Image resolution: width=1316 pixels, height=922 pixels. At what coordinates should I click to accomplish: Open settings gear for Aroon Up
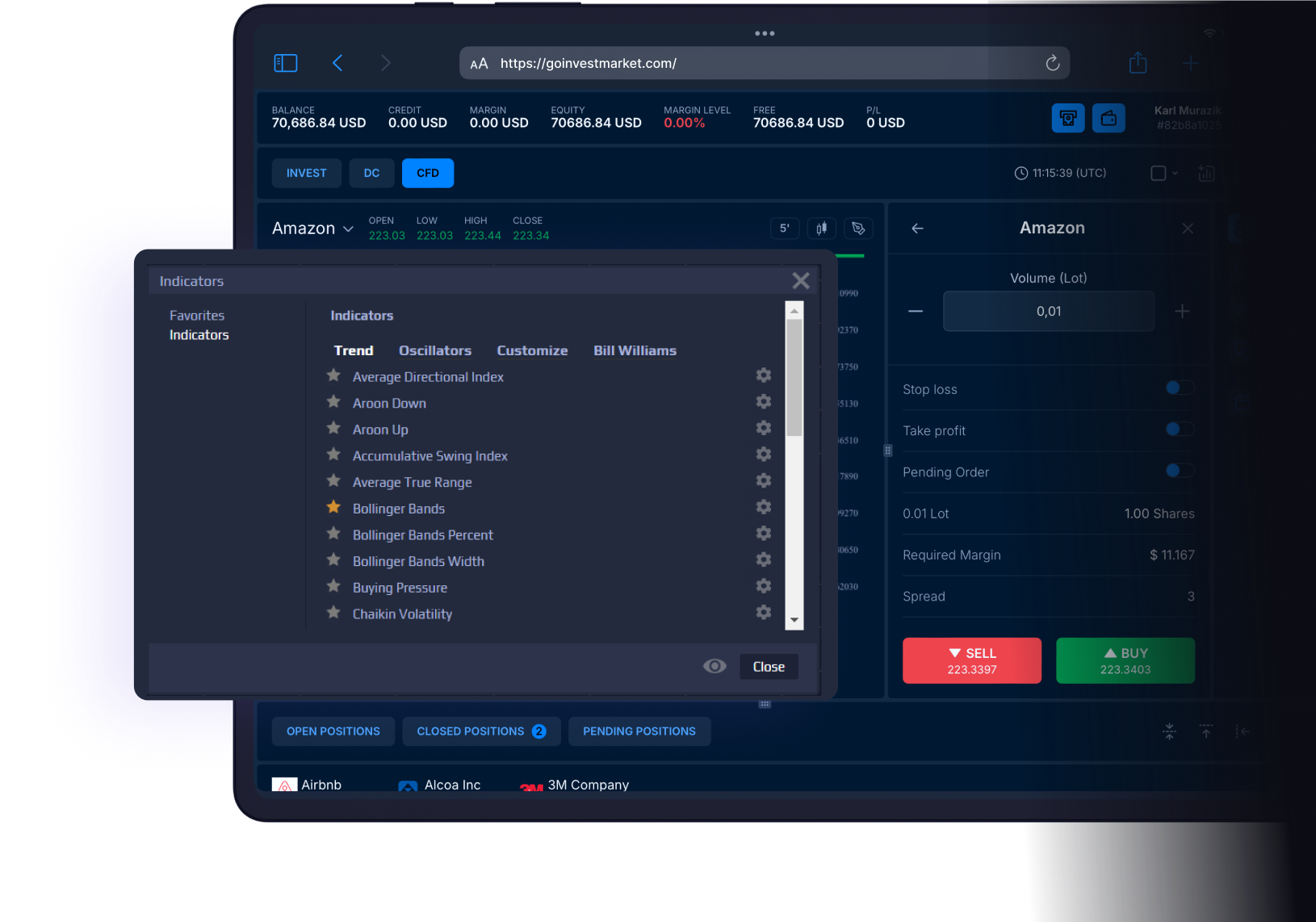(764, 428)
